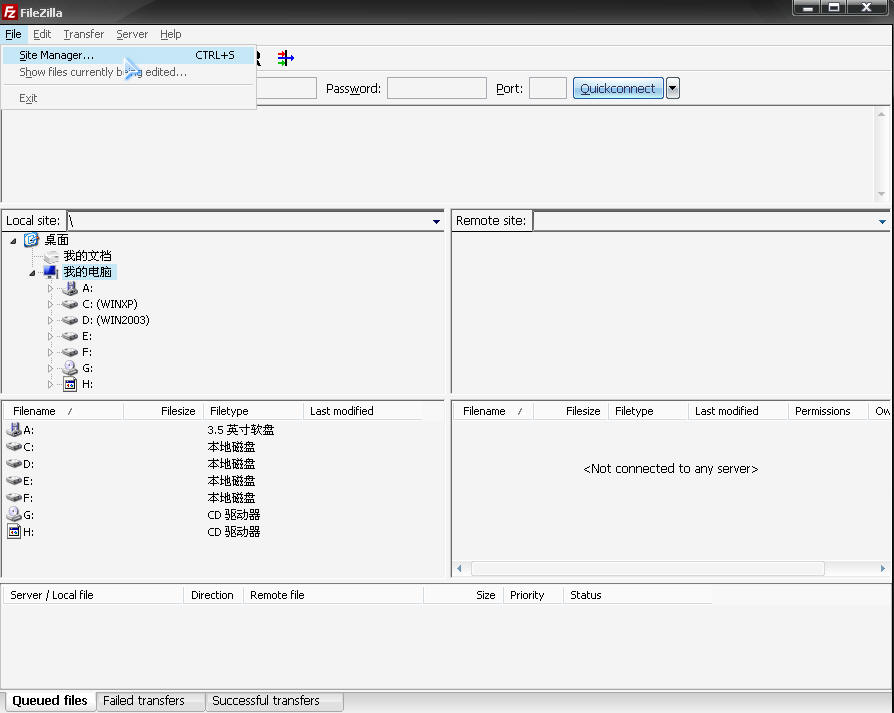Open the Edit menu
This screenshot has width=894, height=713.
tap(42, 34)
